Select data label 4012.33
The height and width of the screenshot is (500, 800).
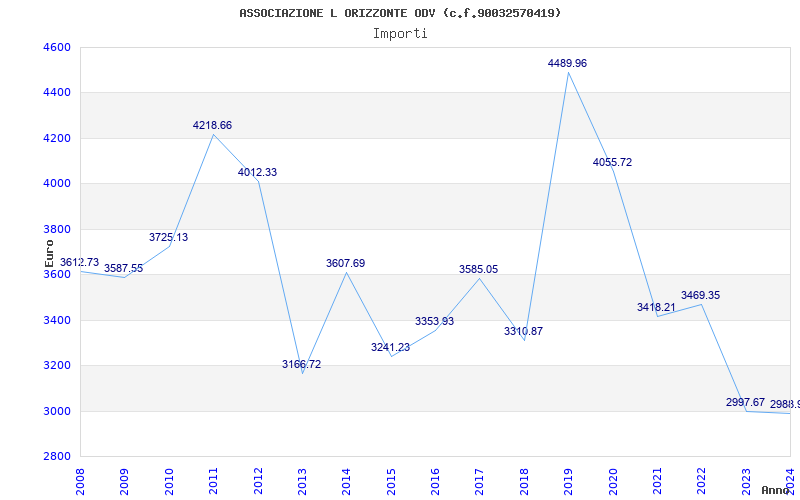(x=257, y=172)
